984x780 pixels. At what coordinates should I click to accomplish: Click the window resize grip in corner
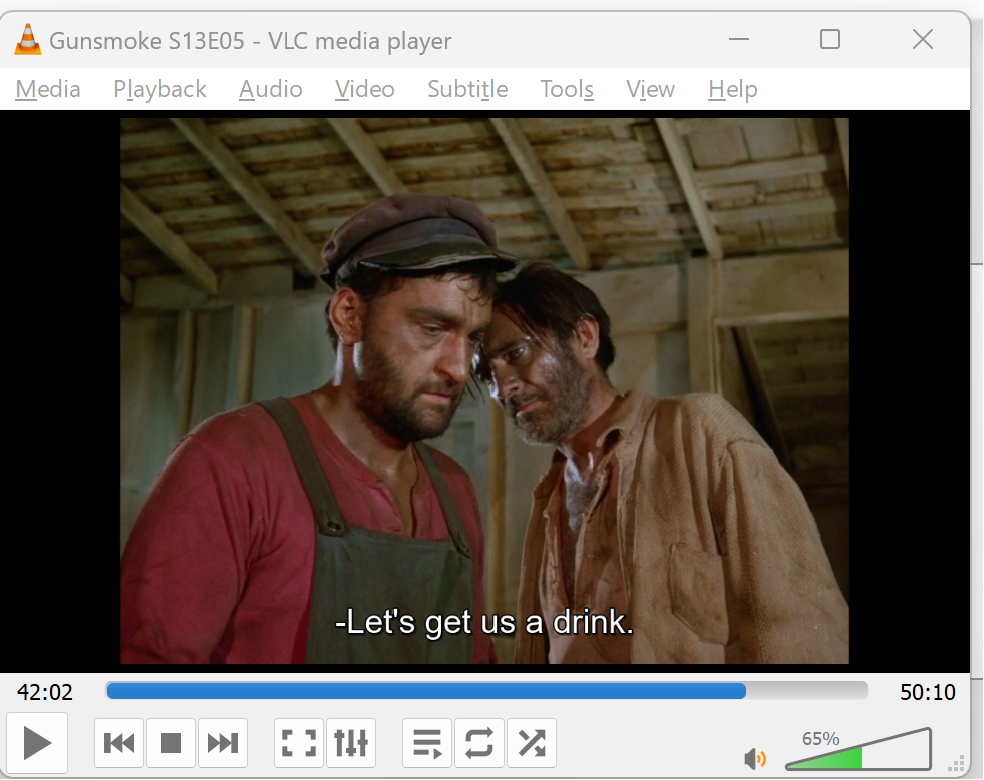pos(956,764)
